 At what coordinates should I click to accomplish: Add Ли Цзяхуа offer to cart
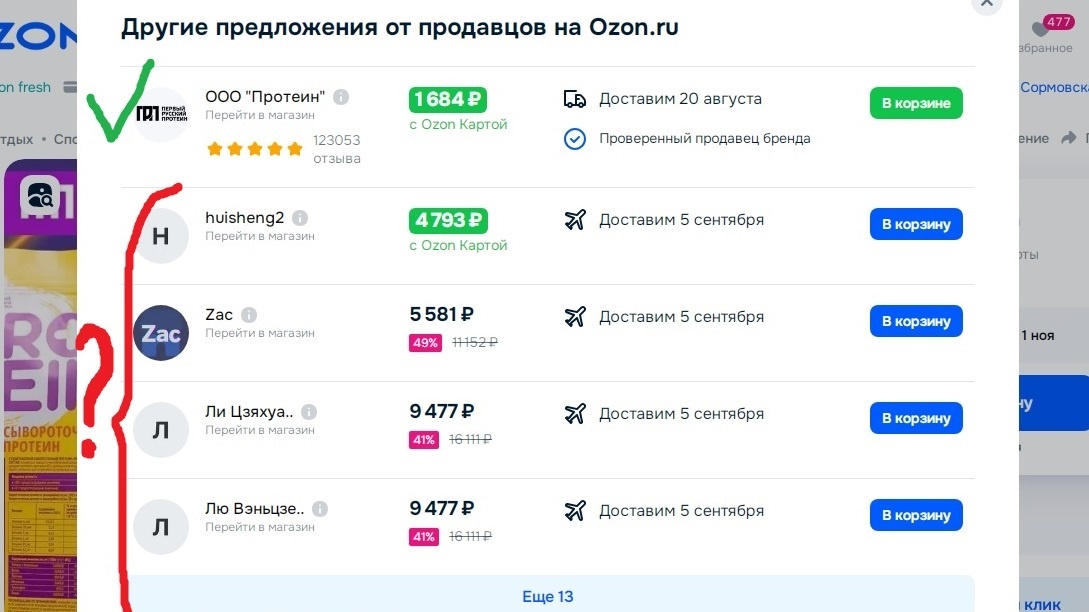(x=916, y=418)
